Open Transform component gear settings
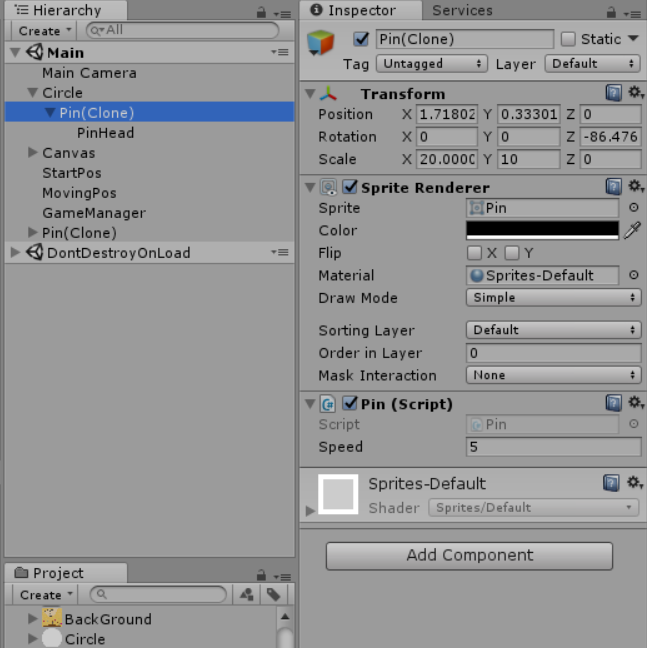Image resolution: width=647 pixels, height=648 pixels. [635, 93]
